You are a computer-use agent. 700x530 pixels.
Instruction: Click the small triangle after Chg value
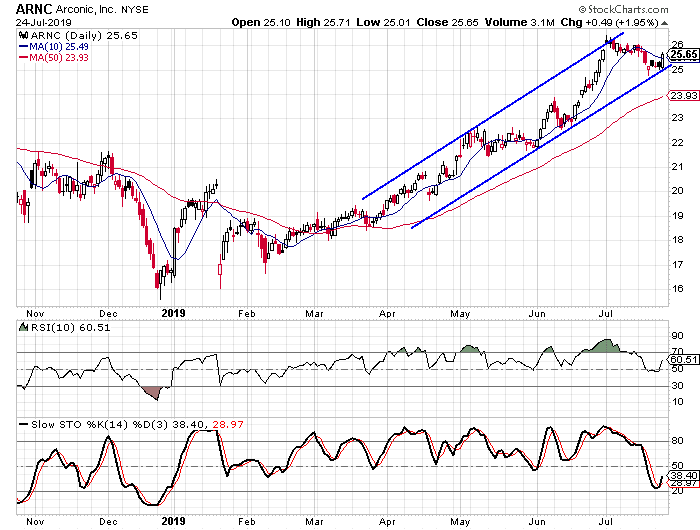(664, 23)
